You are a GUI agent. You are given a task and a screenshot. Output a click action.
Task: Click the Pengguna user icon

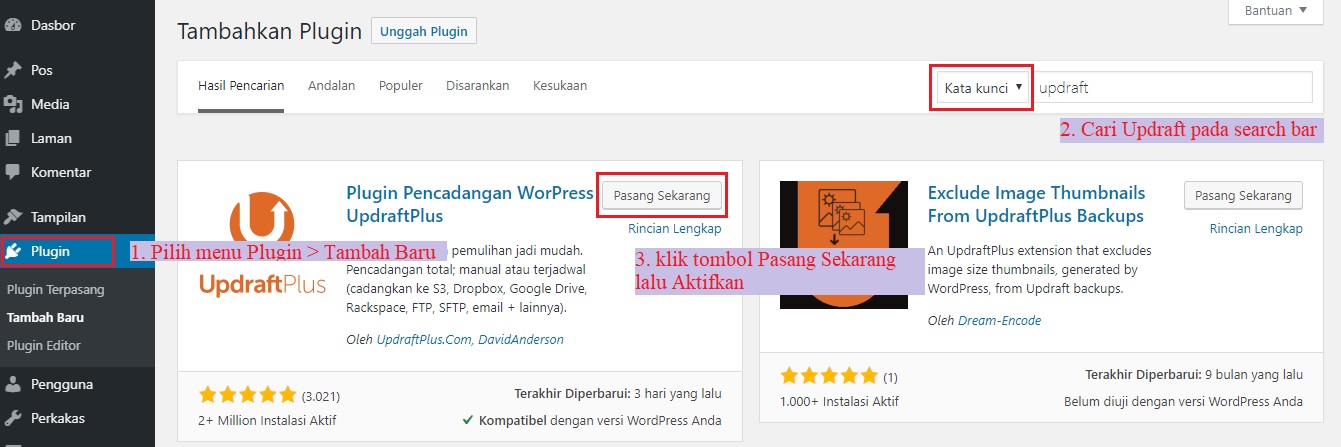click(13, 384)
